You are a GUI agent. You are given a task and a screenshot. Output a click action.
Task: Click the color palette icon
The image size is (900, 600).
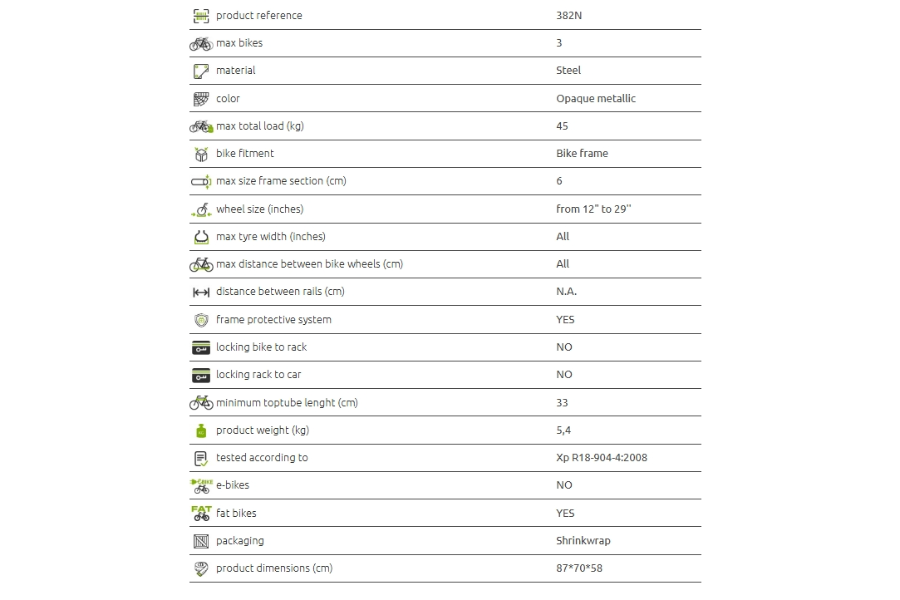pyautogui.click(x=201, y=99)
